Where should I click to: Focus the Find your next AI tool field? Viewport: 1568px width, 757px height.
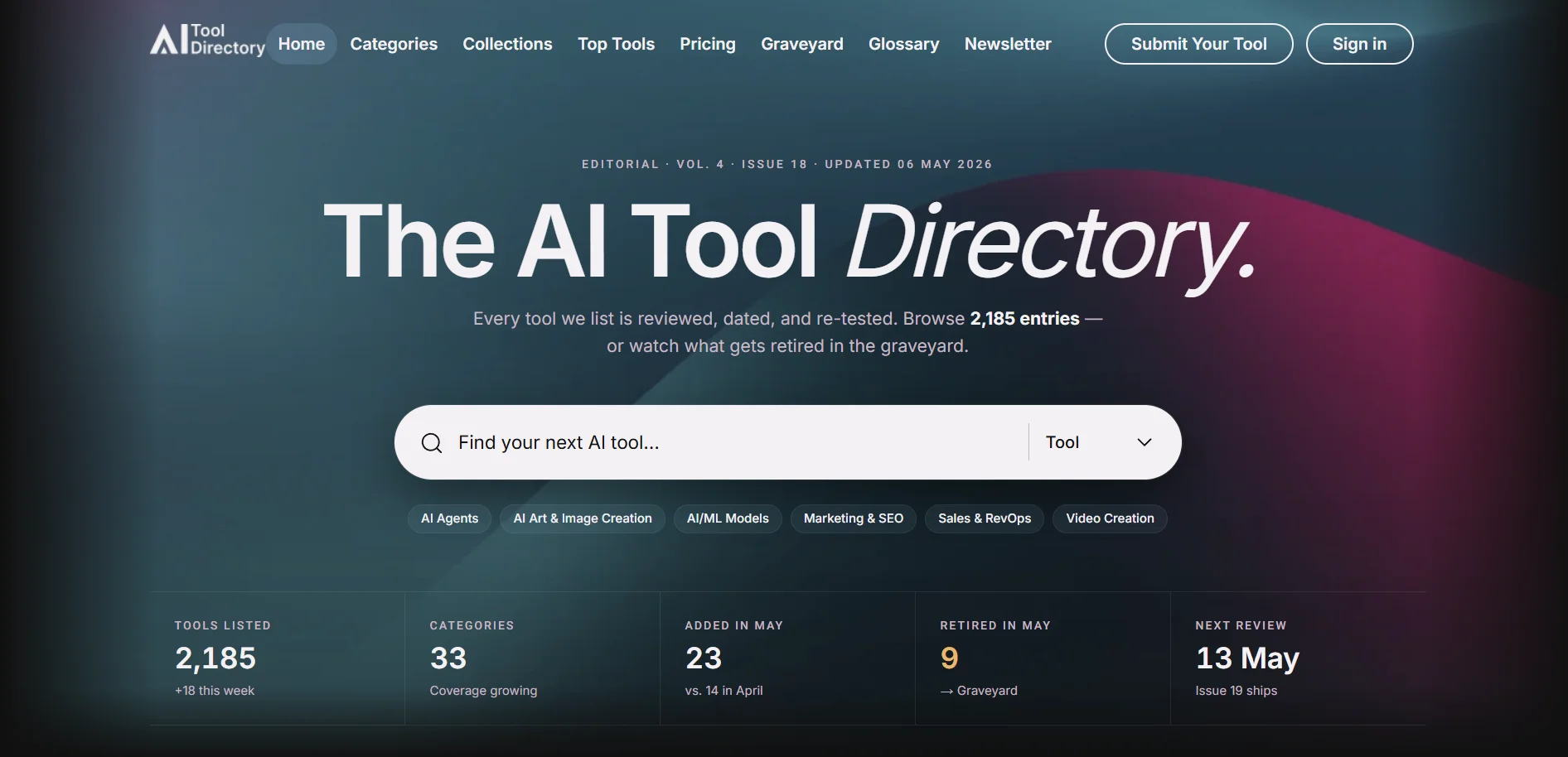[738, 442]
